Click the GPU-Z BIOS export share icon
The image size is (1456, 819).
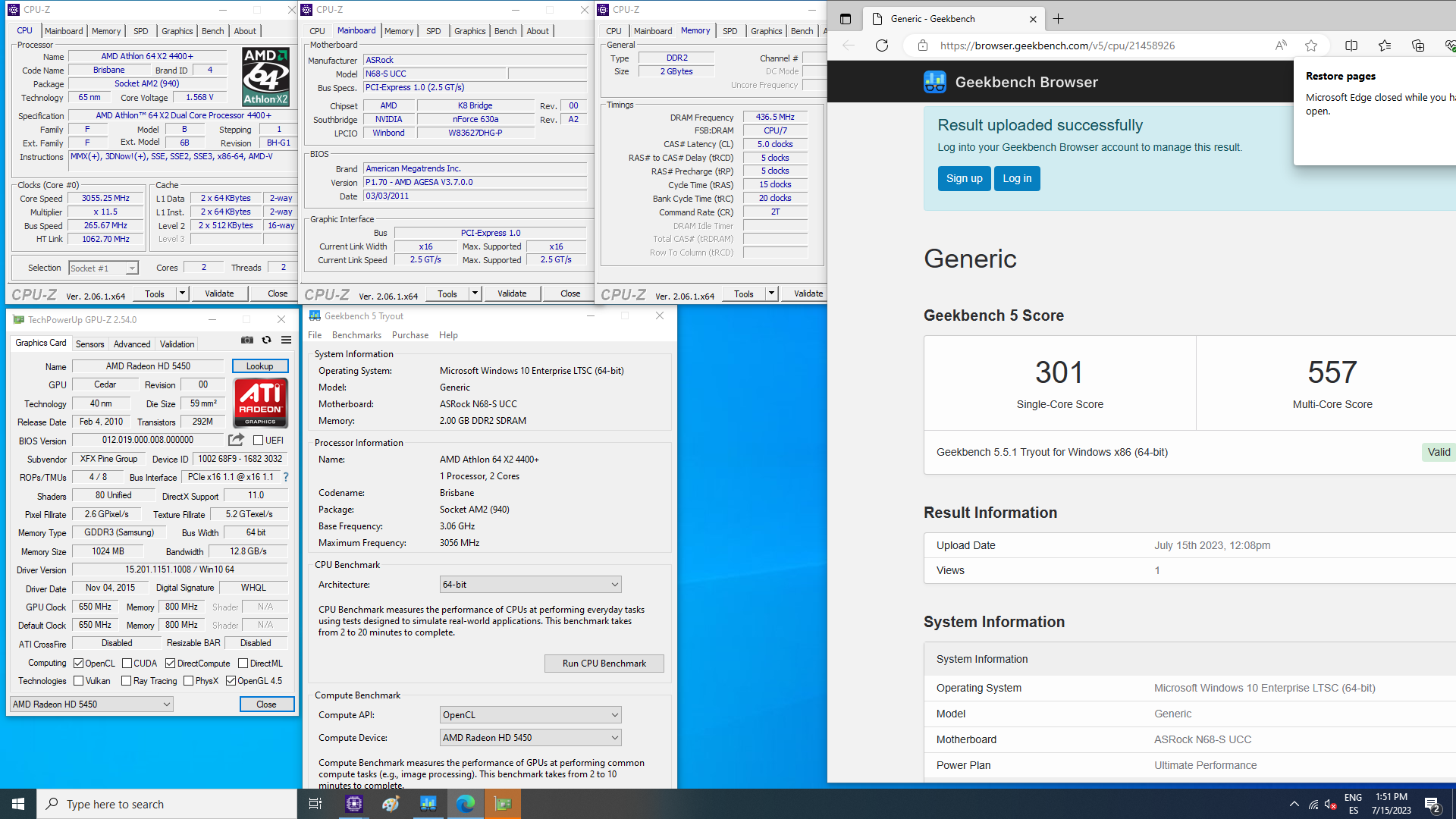pyautogui.click(x=237, y=440)
